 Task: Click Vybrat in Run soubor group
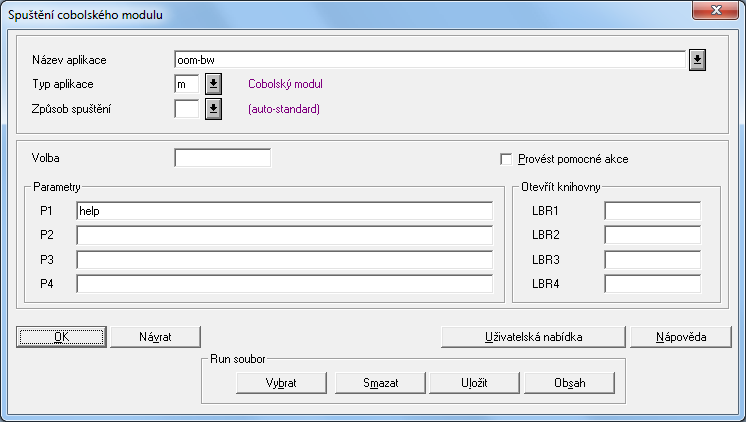pyautogui.click(x=282, y=382)
